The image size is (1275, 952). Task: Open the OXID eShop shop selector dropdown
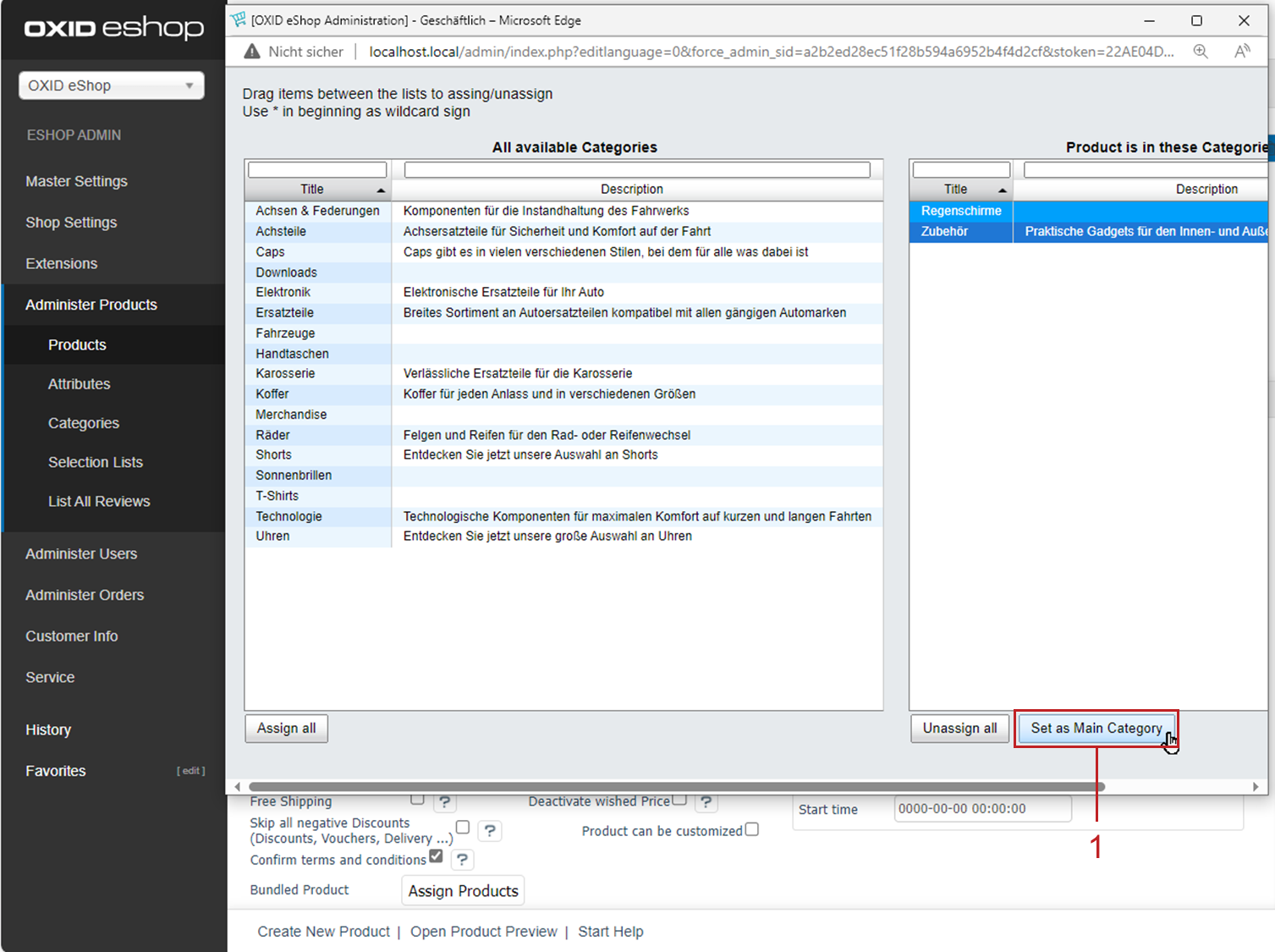pos(112,85)
